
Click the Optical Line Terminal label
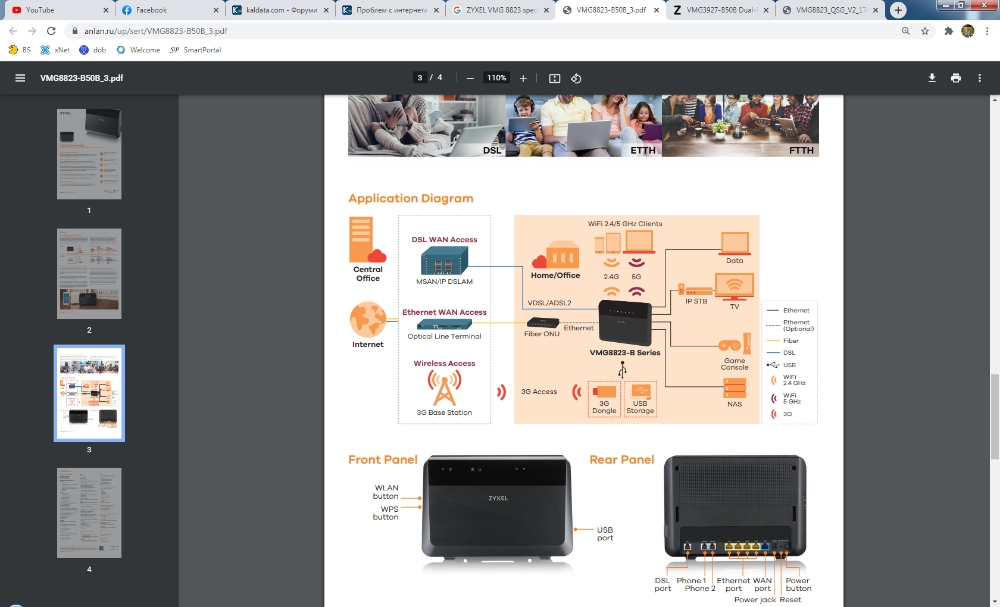click(x=445, y=337)
